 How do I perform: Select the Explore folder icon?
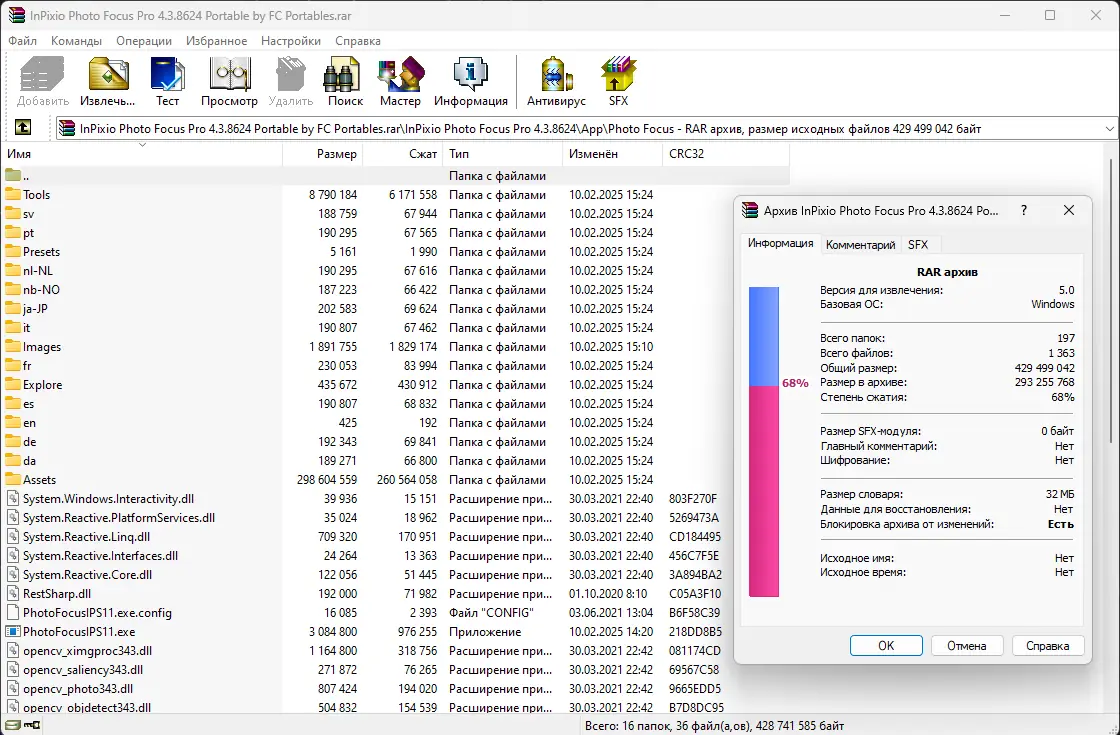pos(13,384)
